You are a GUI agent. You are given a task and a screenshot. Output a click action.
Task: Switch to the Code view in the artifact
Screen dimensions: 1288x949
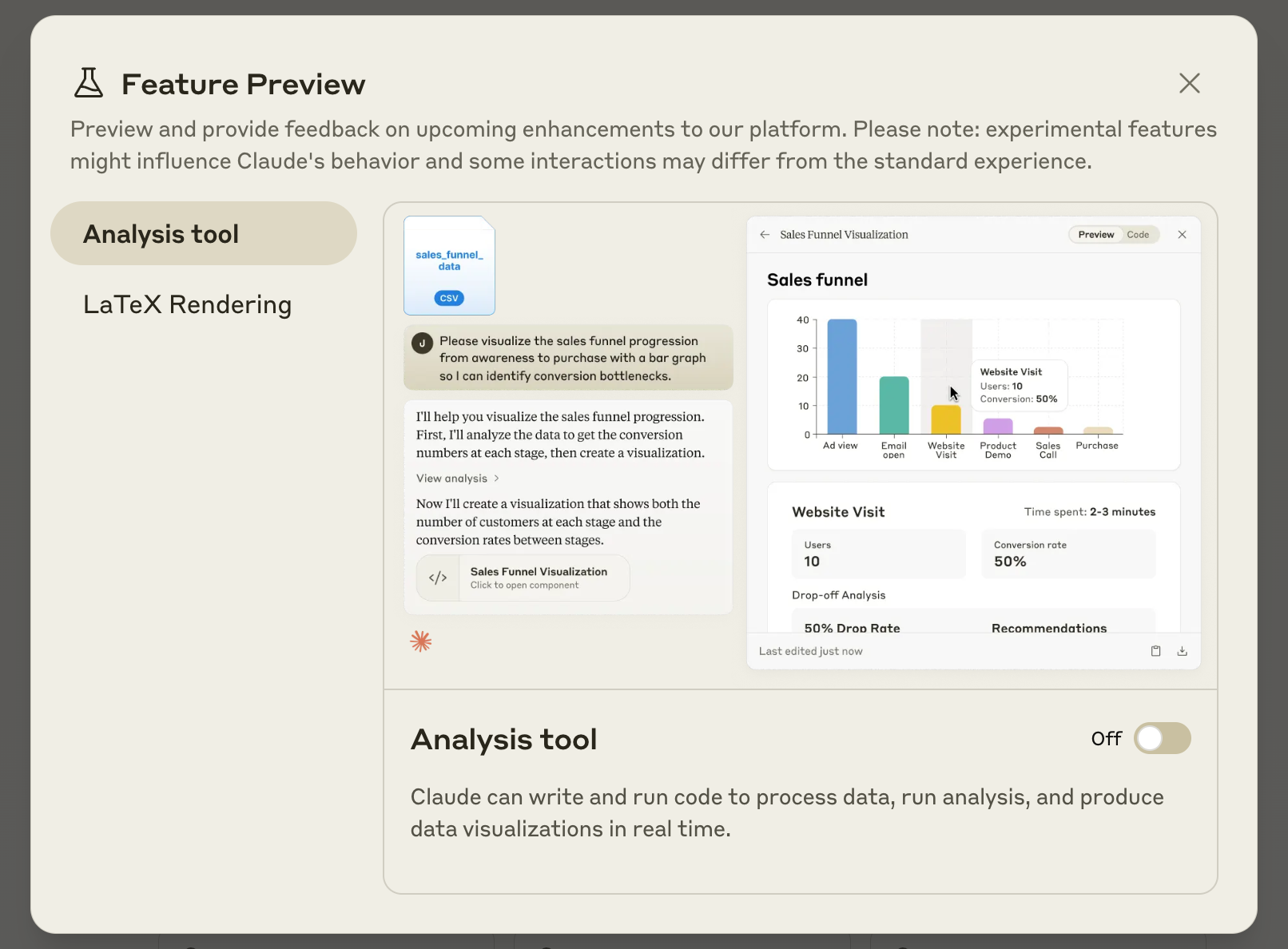(1138, 235)
